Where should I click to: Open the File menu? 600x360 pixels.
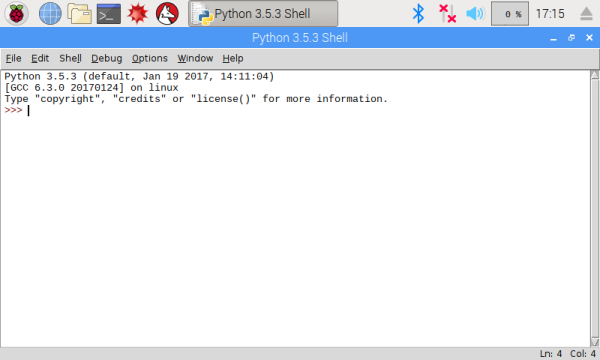click(13, 58)
